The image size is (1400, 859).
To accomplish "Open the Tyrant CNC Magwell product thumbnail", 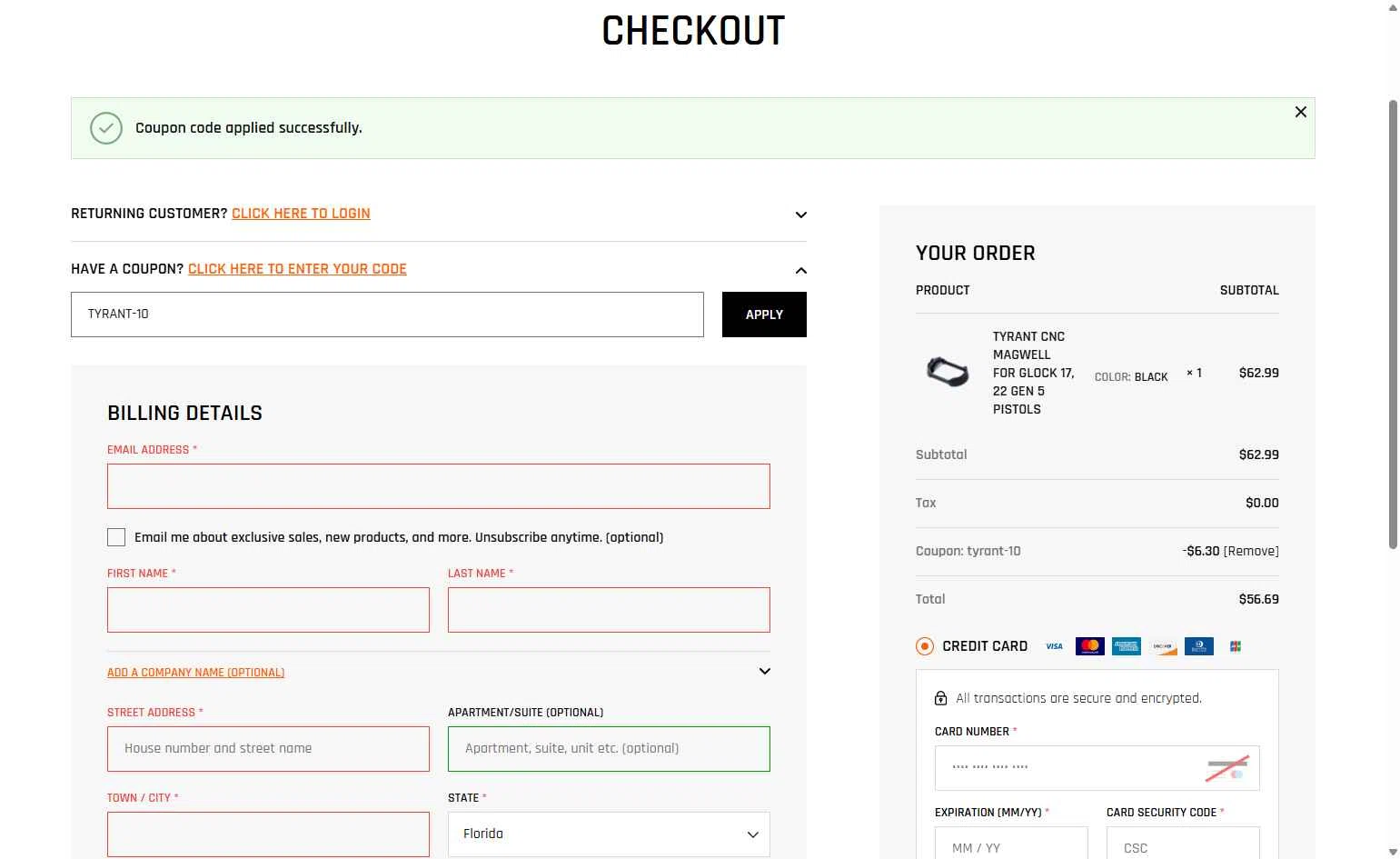I will coord(948,372).
